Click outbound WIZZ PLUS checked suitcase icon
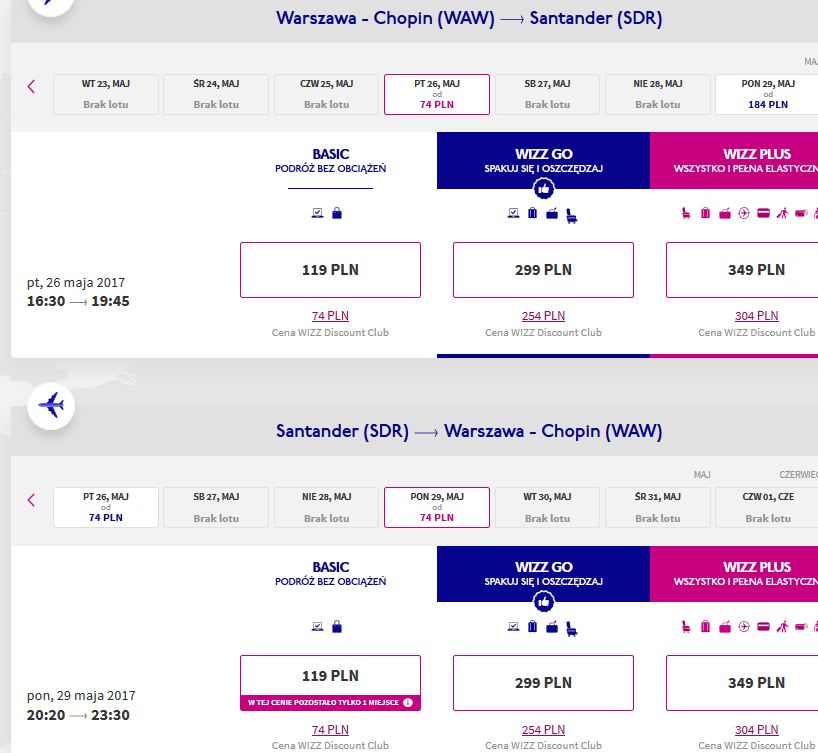Screen dimensions: 818x753 (705, 213)
